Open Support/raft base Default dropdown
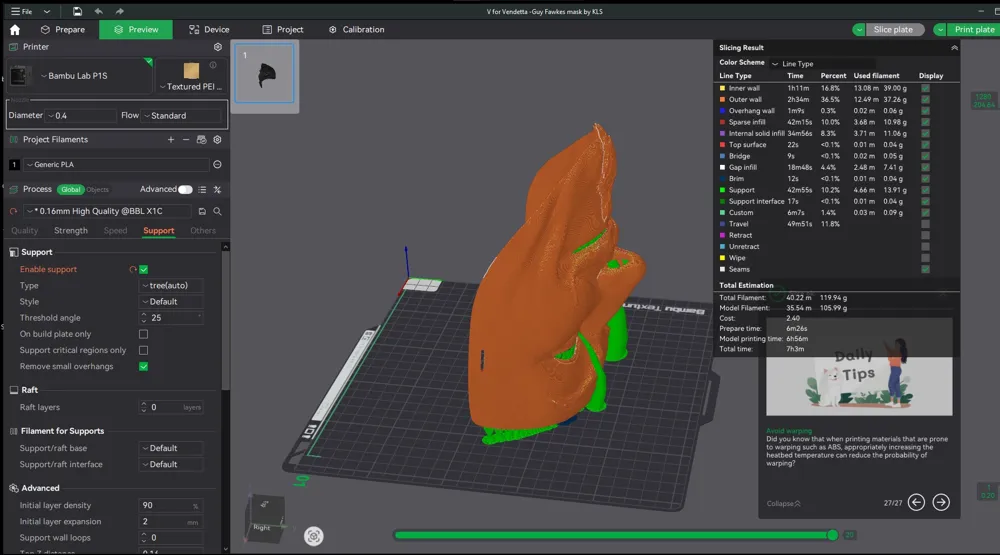 pyautogui.click(x=171, y=448)
